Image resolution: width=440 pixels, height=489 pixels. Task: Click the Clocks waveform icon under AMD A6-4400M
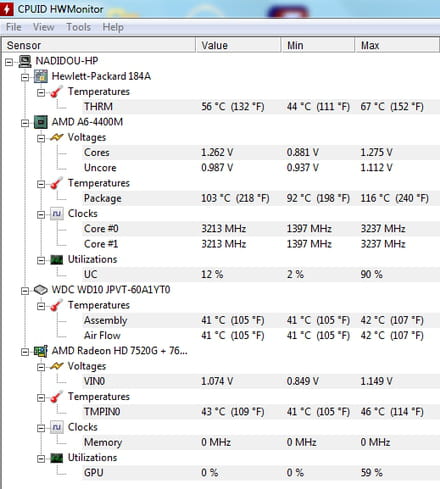[57, 214]
